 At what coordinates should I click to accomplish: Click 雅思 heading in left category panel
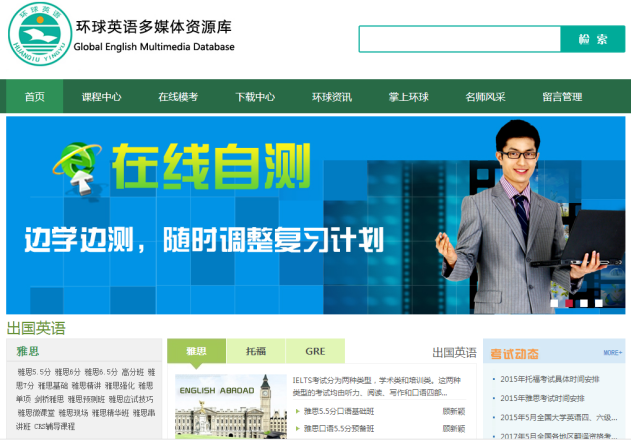click(x=28, y=351)
